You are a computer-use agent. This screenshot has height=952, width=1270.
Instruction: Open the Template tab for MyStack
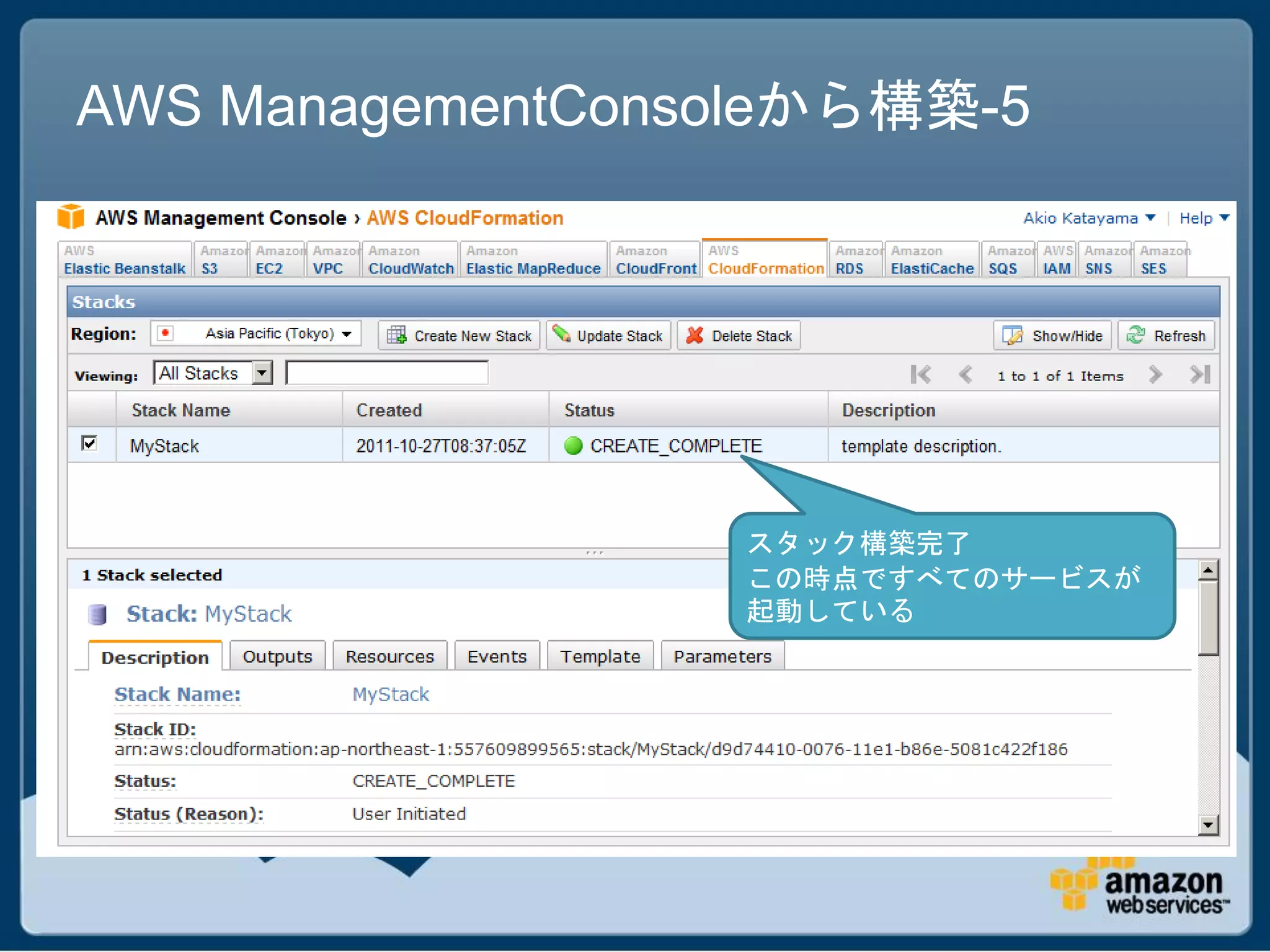[x=600, y=656]
